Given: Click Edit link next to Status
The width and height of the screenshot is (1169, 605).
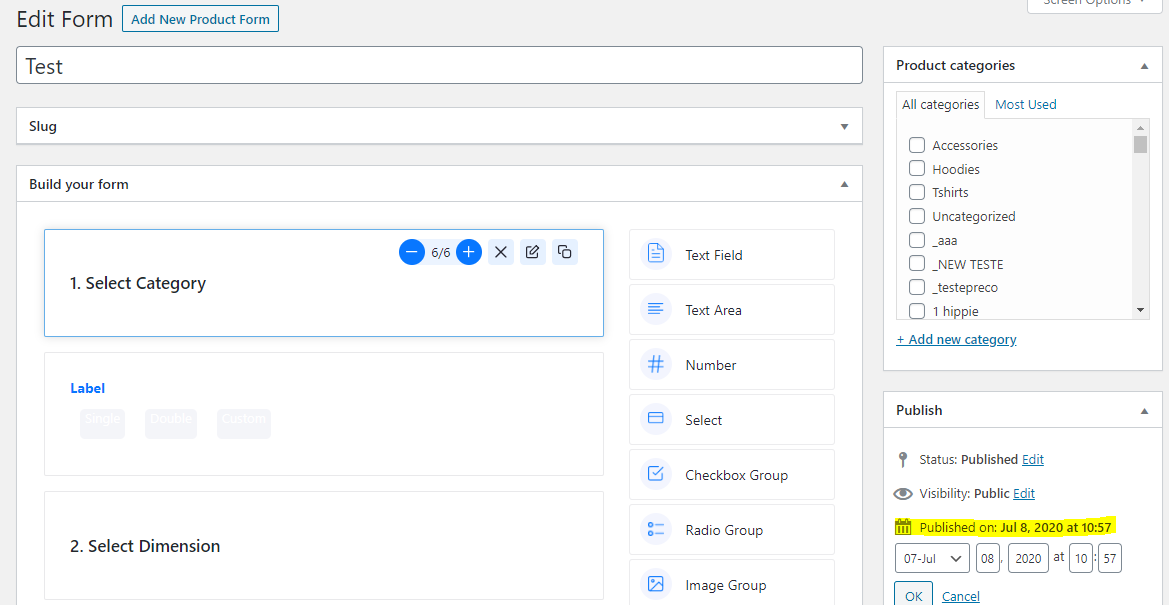Looking at the screenshot, I should click(1033, 460).
